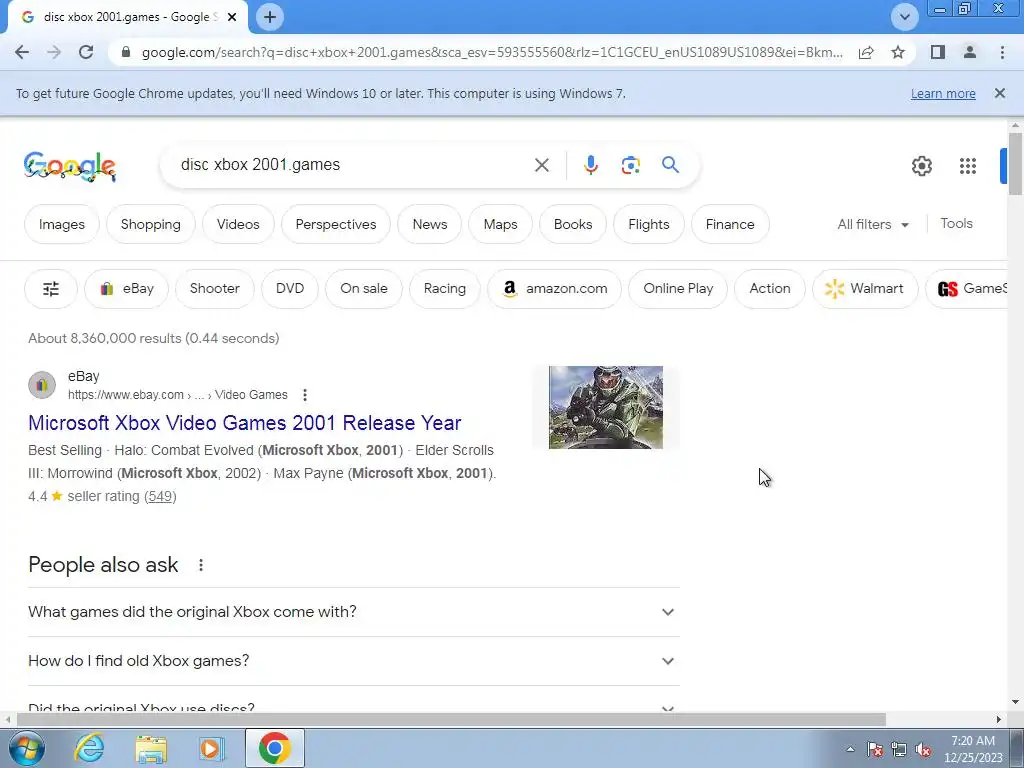Open search Tools options
Viewport: 1024px width, 768px height.
(x=956, y=223)
